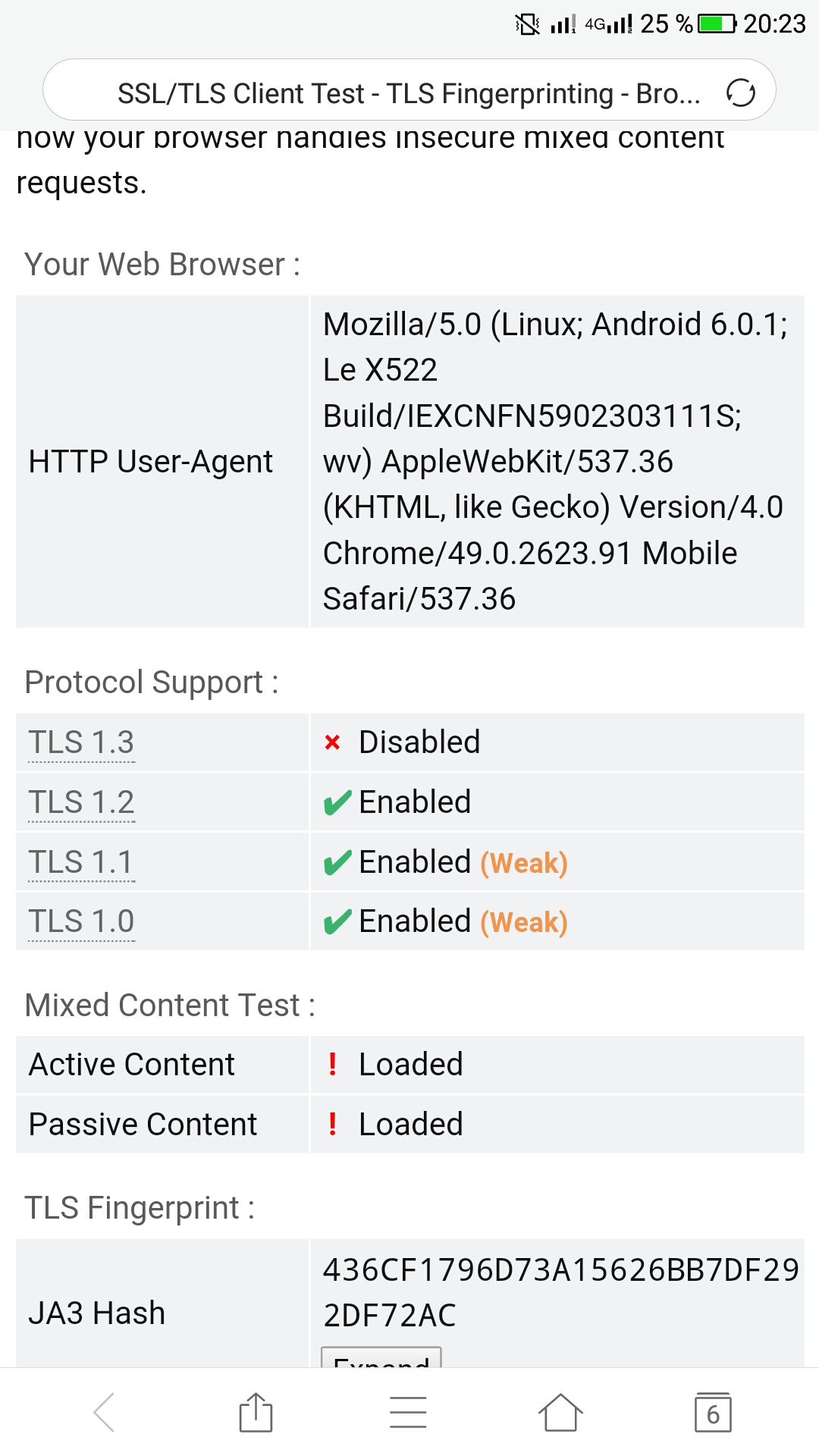Select the HTTP User-Agent string text

[x=556, y=461]
